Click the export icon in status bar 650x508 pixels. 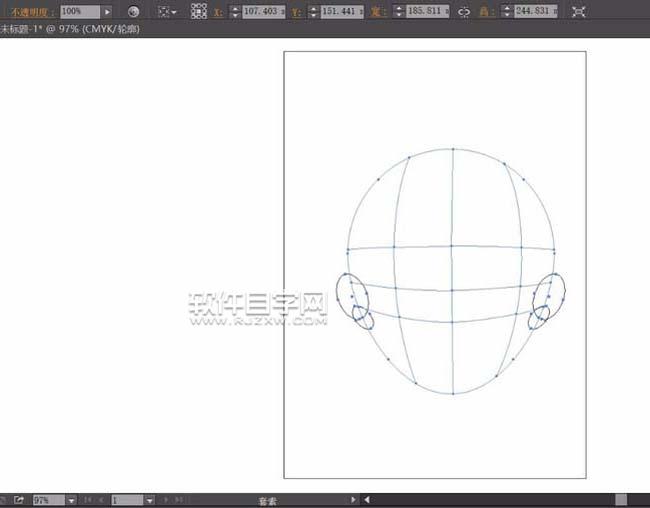click(x=18, y=499)
